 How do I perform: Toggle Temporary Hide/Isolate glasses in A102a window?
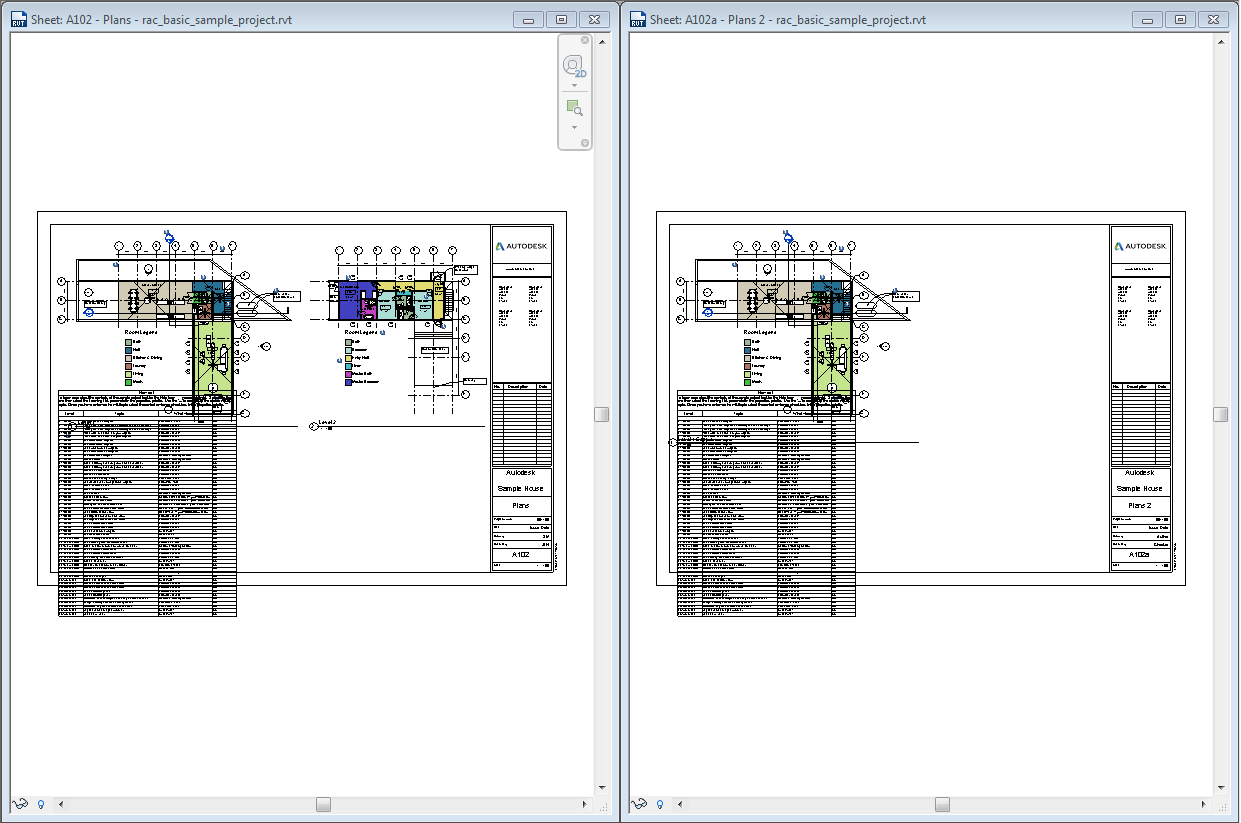coord(640,804)
